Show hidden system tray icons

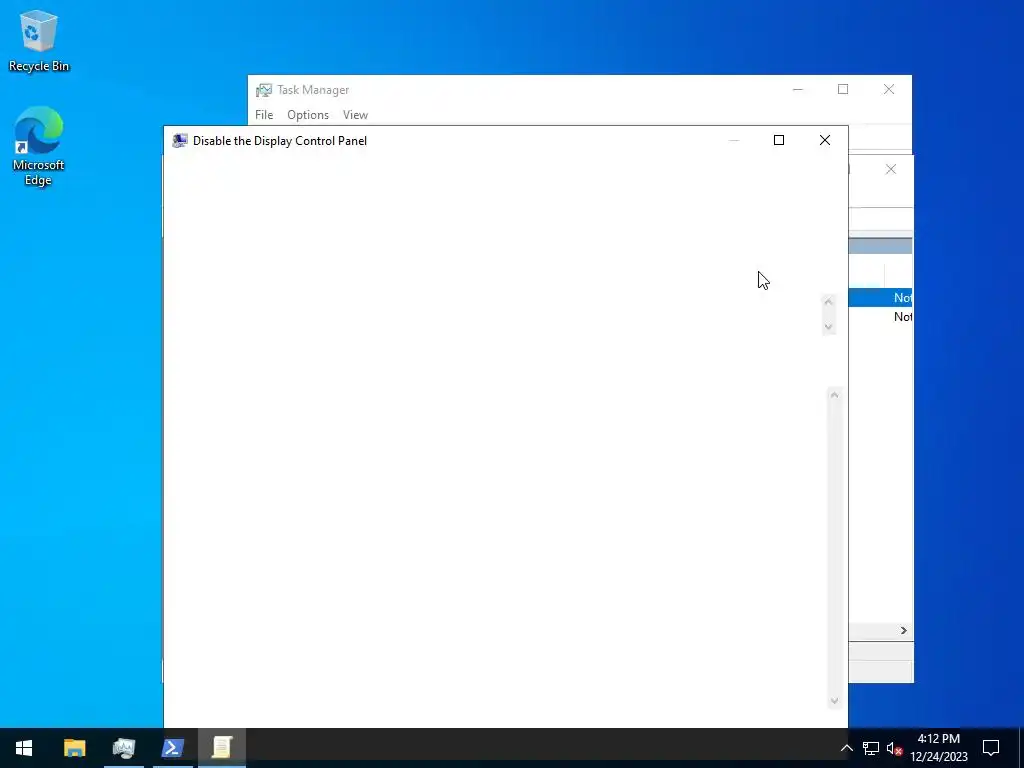[846, 748]
